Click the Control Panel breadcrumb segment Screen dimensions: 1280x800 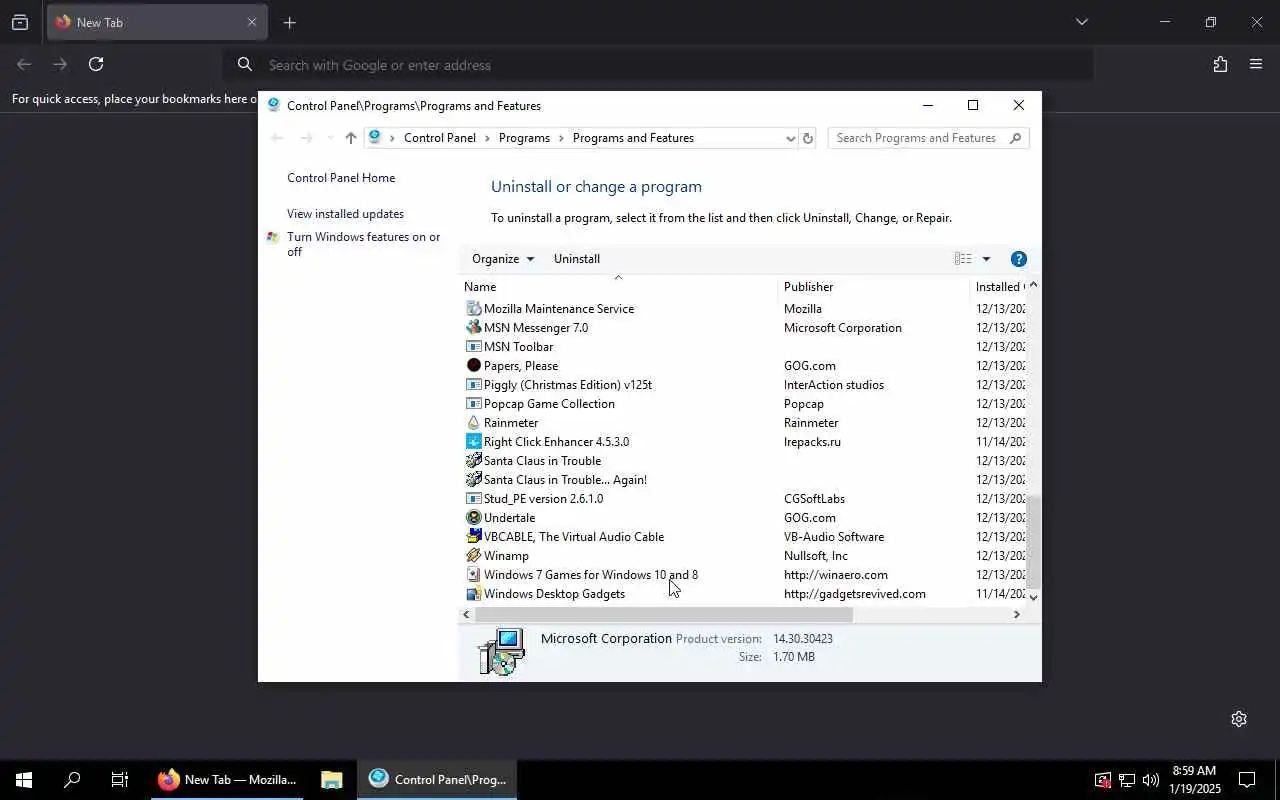[440, 138]
